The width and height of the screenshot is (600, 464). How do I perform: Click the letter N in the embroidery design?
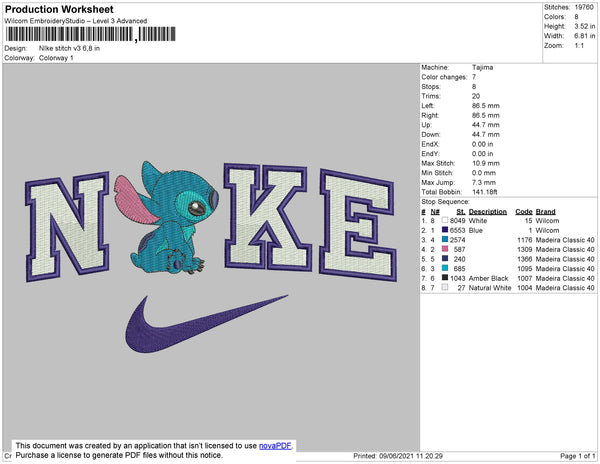click(x=67, y=226)
